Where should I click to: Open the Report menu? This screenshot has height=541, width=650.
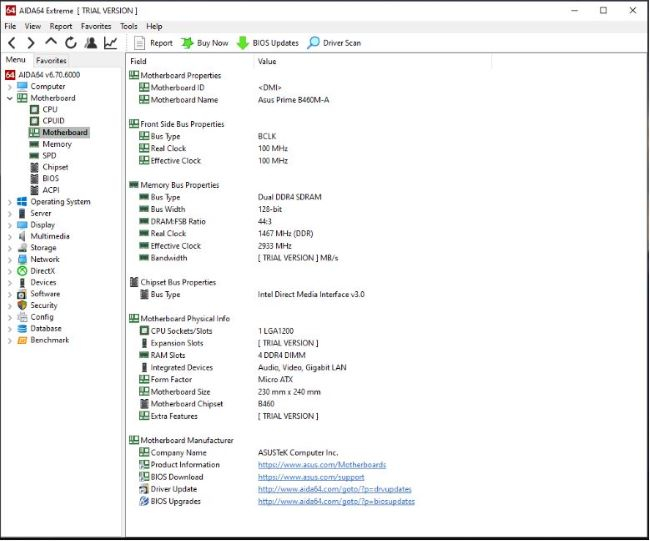tap(61, 26)
